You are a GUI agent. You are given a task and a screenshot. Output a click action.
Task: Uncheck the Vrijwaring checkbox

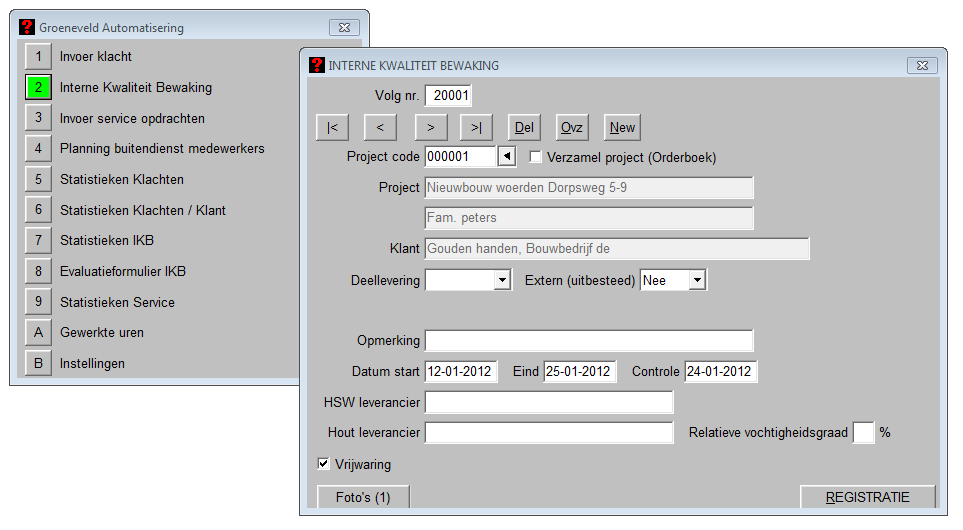pyautogui.click(x=323, y=464)
